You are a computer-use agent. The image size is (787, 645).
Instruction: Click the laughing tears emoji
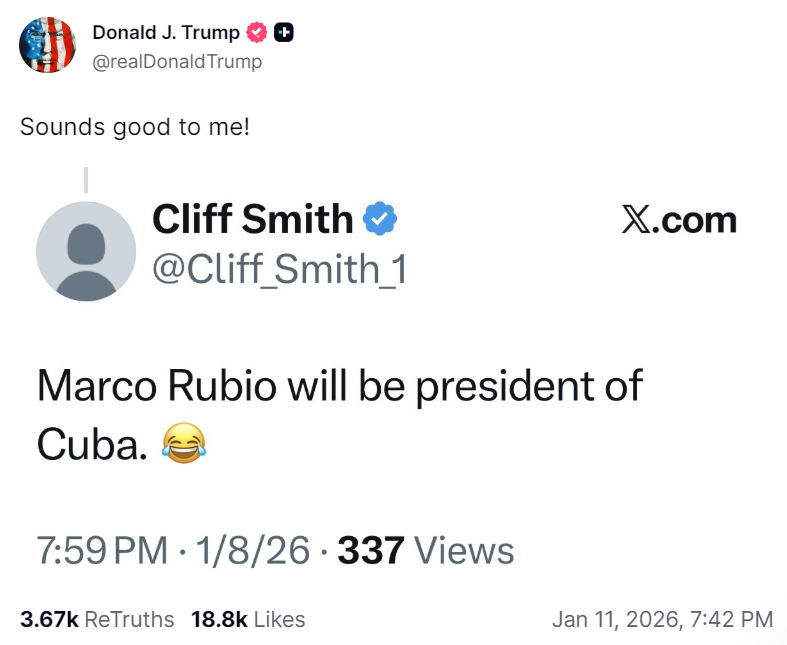[x=181, y=441]
